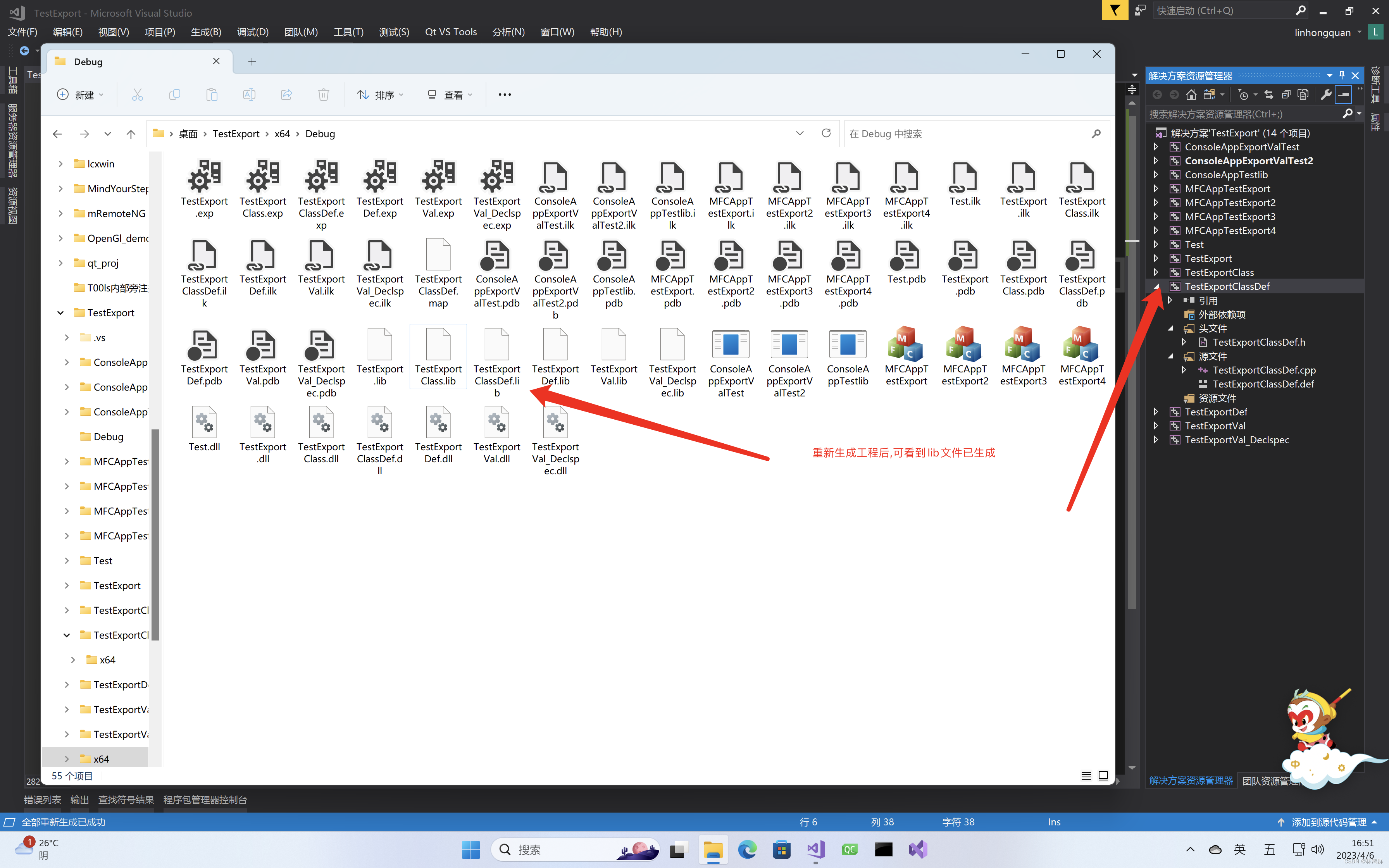Image resolution: width=1389 pixels, height=868 pixels.
Task: Switch to the 错误列表 error list tab
Action: (x=43, y=799)
